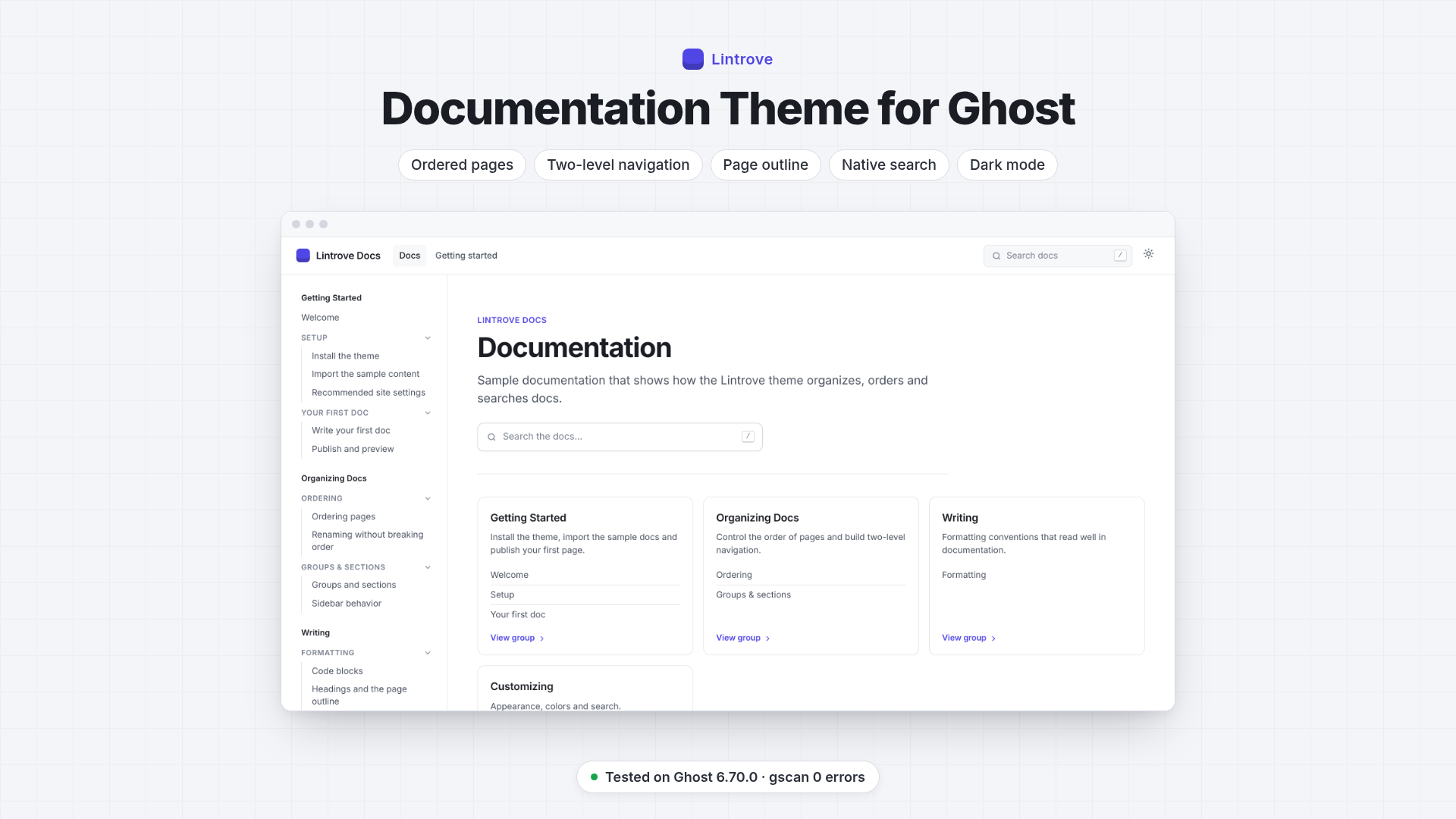This screenshot has height=819, width=1456.
Task: Click the arrow beside Organizing Docs View group
Action: [767, 639]
